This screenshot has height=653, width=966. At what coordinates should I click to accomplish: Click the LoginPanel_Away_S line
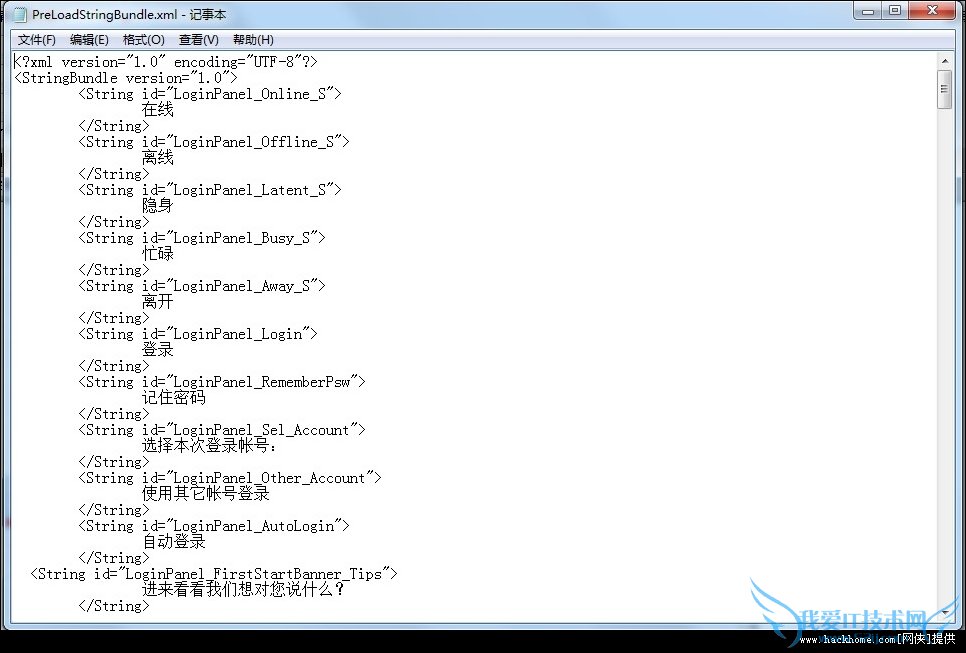201,286
